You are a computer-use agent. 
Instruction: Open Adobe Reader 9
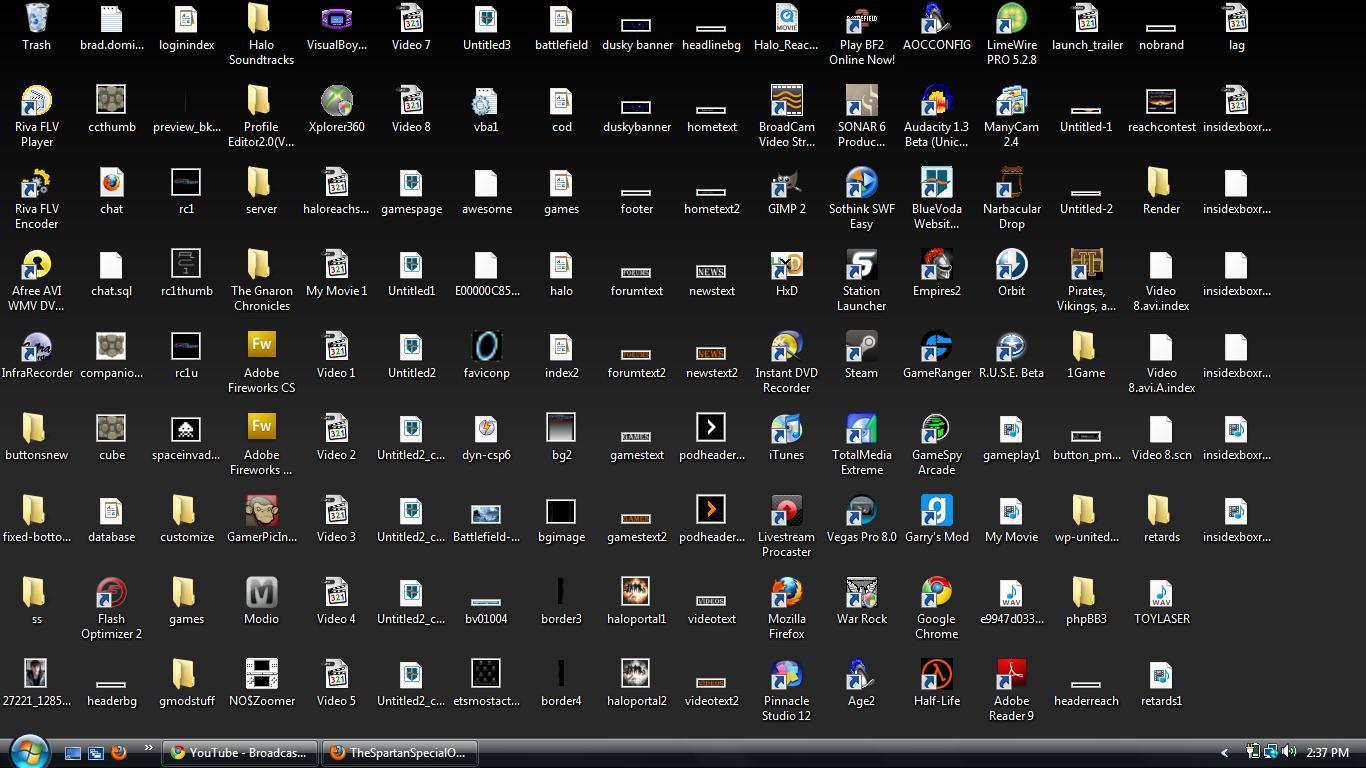(1011, 673)
